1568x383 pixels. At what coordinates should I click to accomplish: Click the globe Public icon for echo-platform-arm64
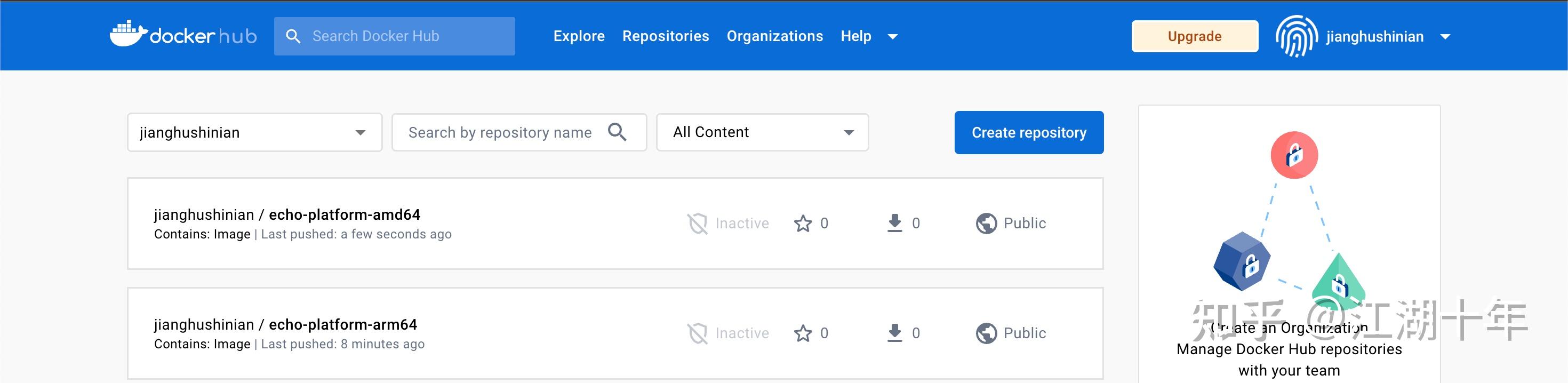click(x=986, y=333)
